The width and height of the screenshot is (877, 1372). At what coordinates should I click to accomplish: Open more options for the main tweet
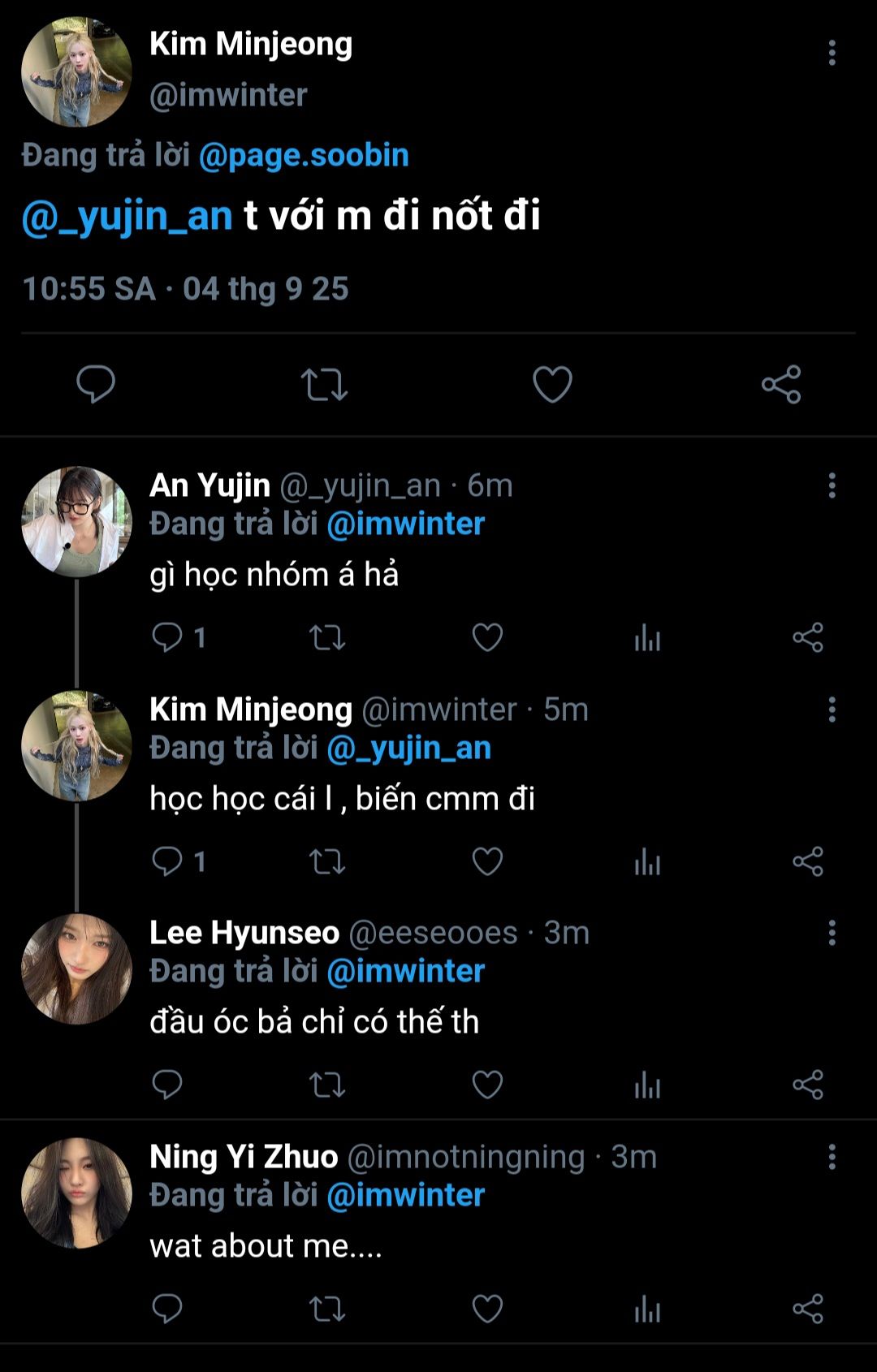click(x=832, y=53)
